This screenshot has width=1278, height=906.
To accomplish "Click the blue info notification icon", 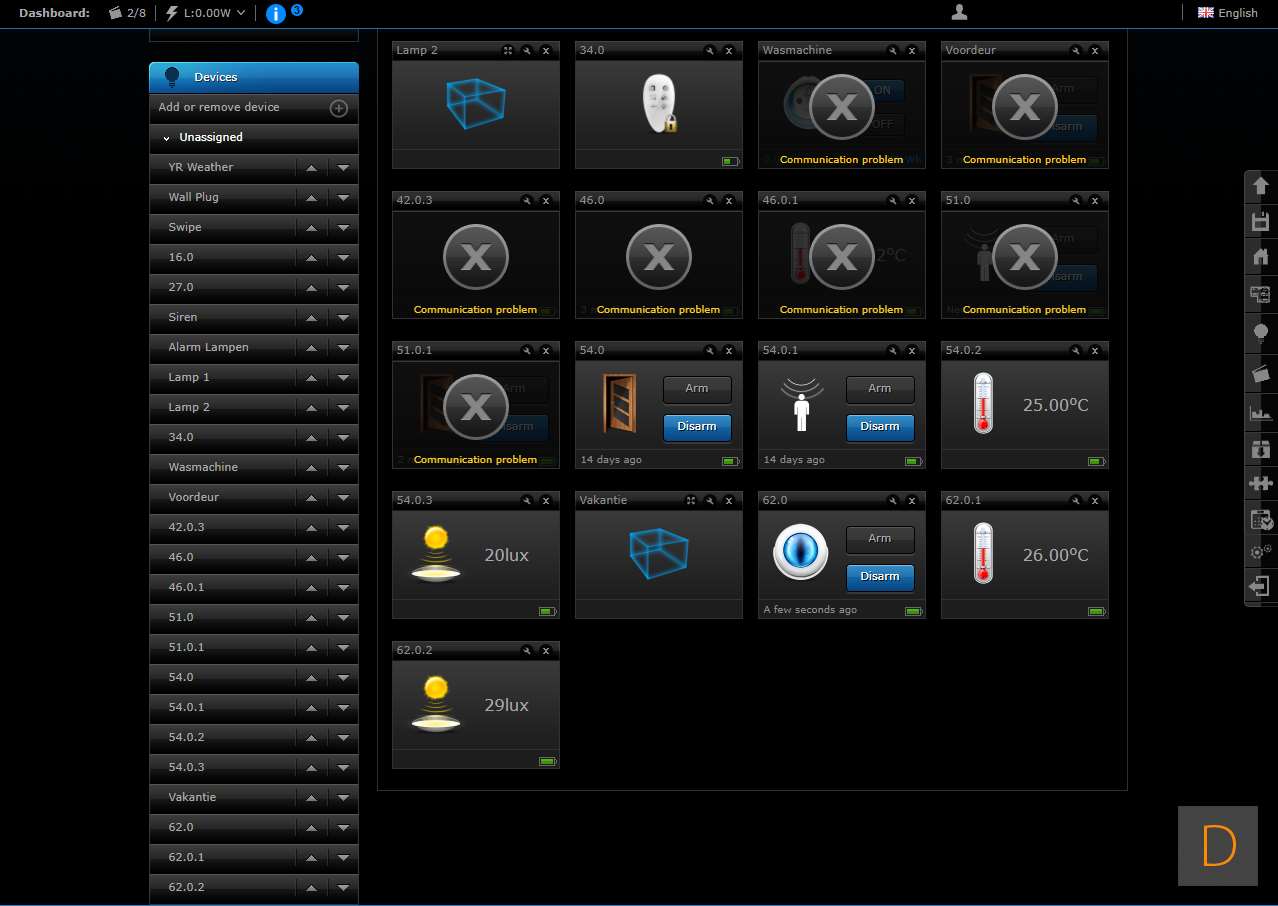I will pos(277,13).
